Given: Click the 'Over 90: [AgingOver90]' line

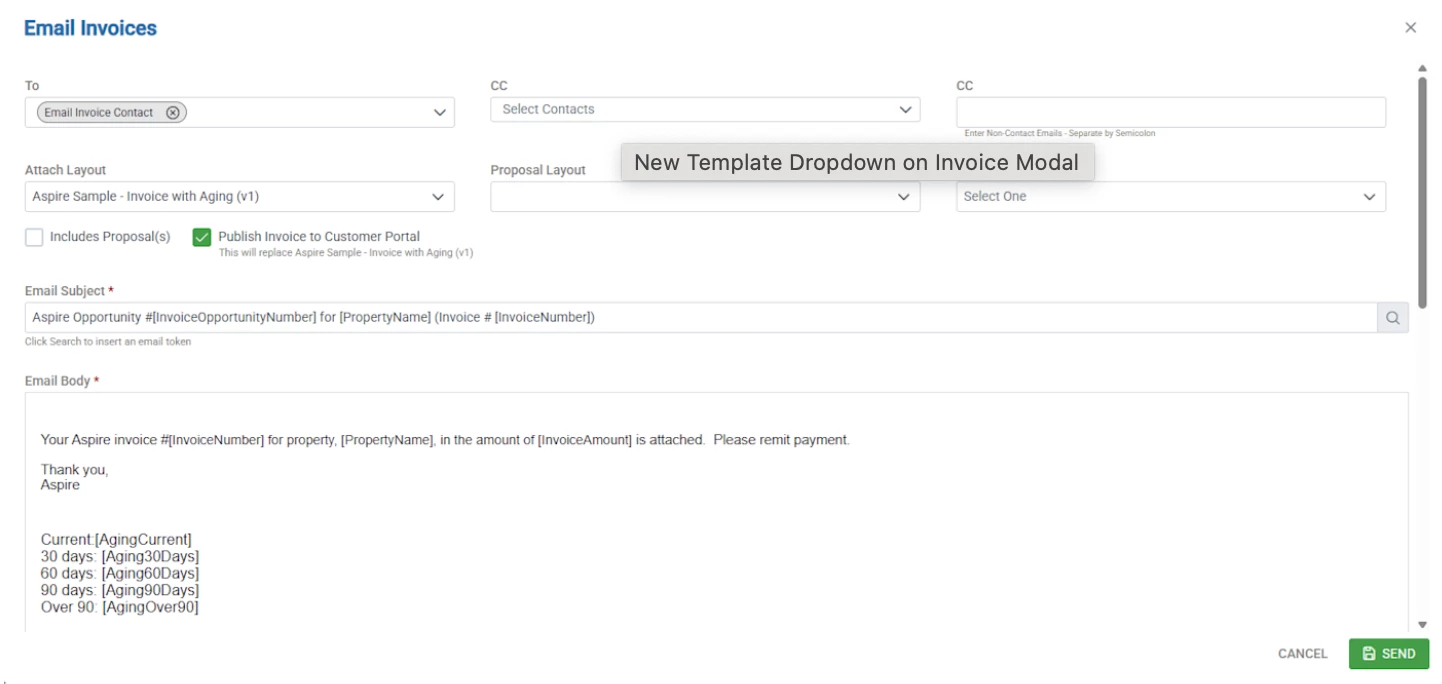Looking at the screenshot, I should (120, 608).
